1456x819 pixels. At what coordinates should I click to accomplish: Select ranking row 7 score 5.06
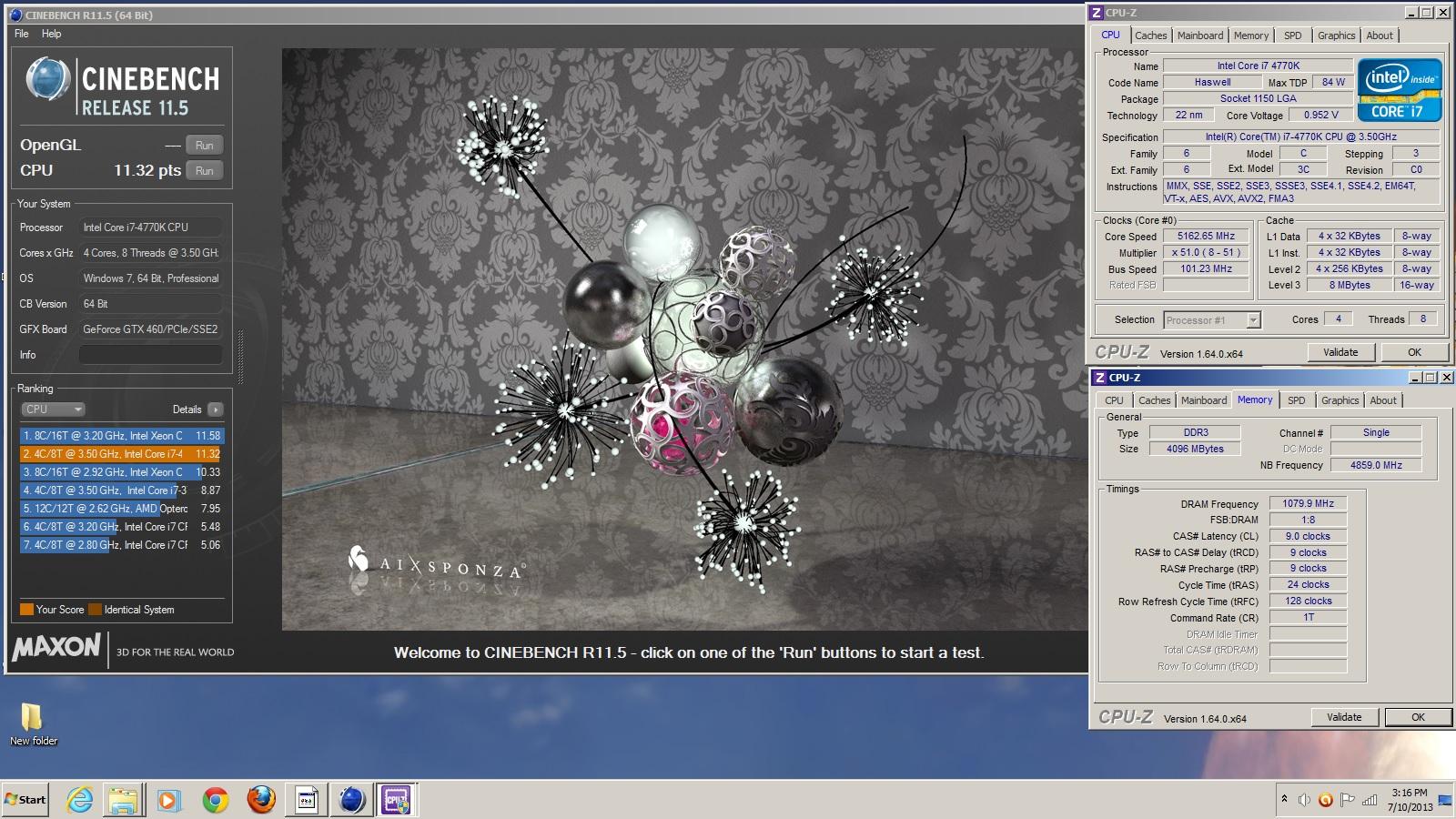click(122, 545)
